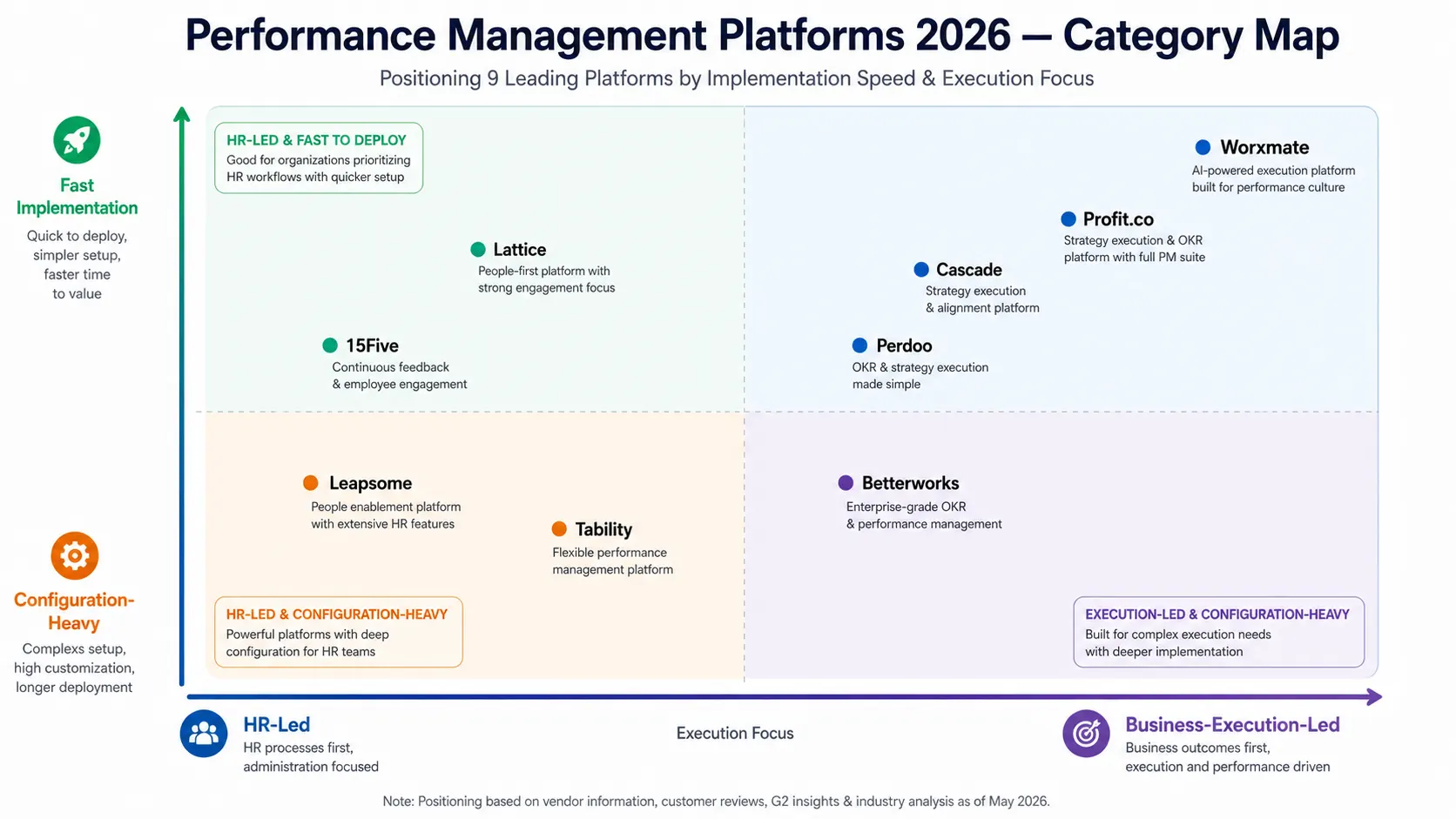Screen dimensions: 1456x819
Task: Click the blue dot marking Perdoo
Action: pos(859,345)
